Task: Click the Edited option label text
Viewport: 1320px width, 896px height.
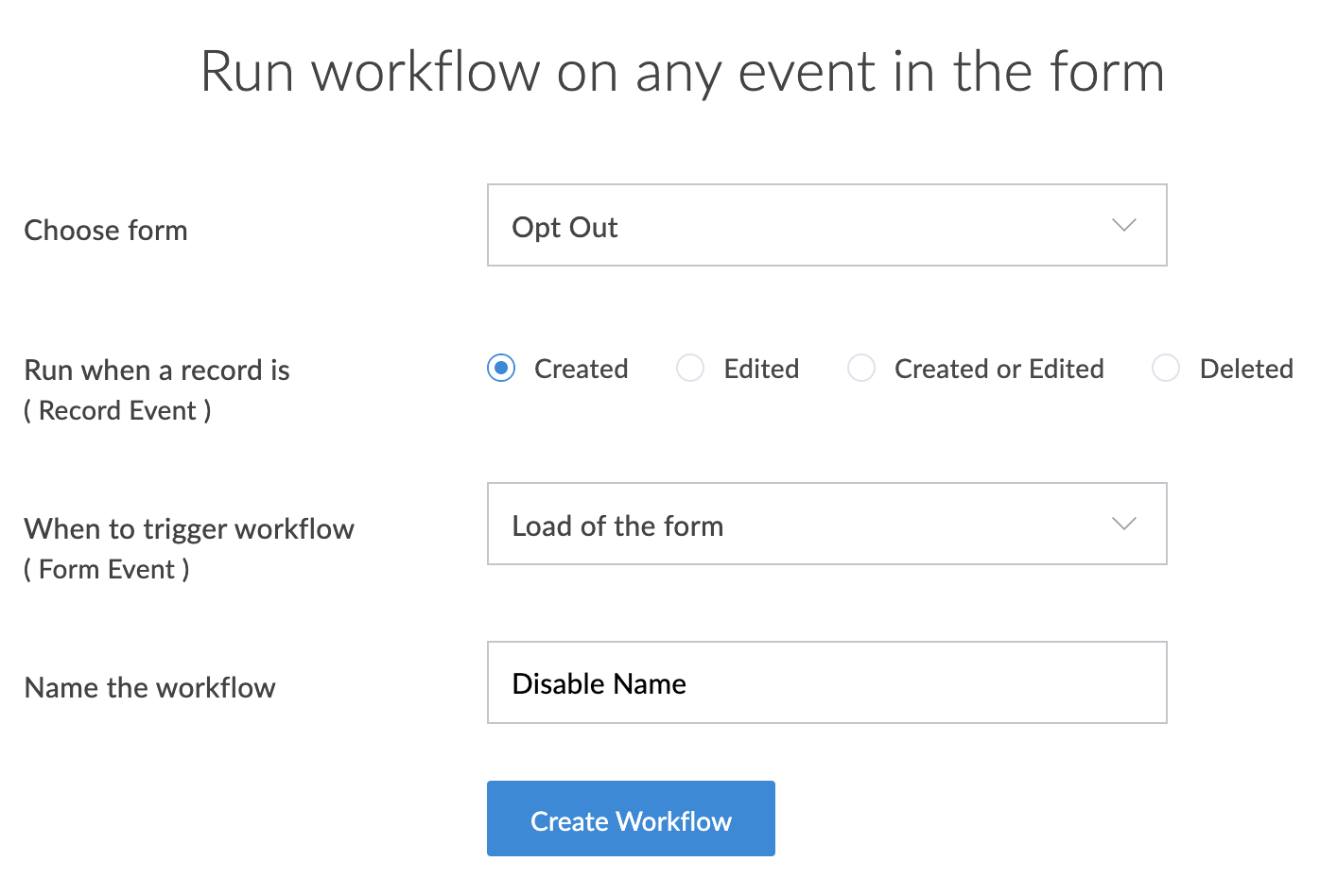Action: point(761,369)
